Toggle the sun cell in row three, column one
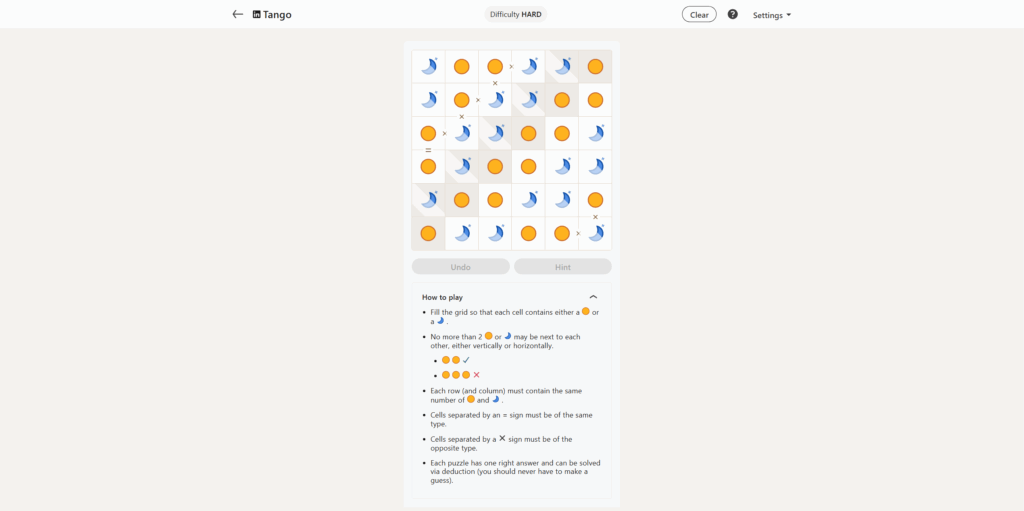This screenshot has height=511, width=1024. coord(428,133)
